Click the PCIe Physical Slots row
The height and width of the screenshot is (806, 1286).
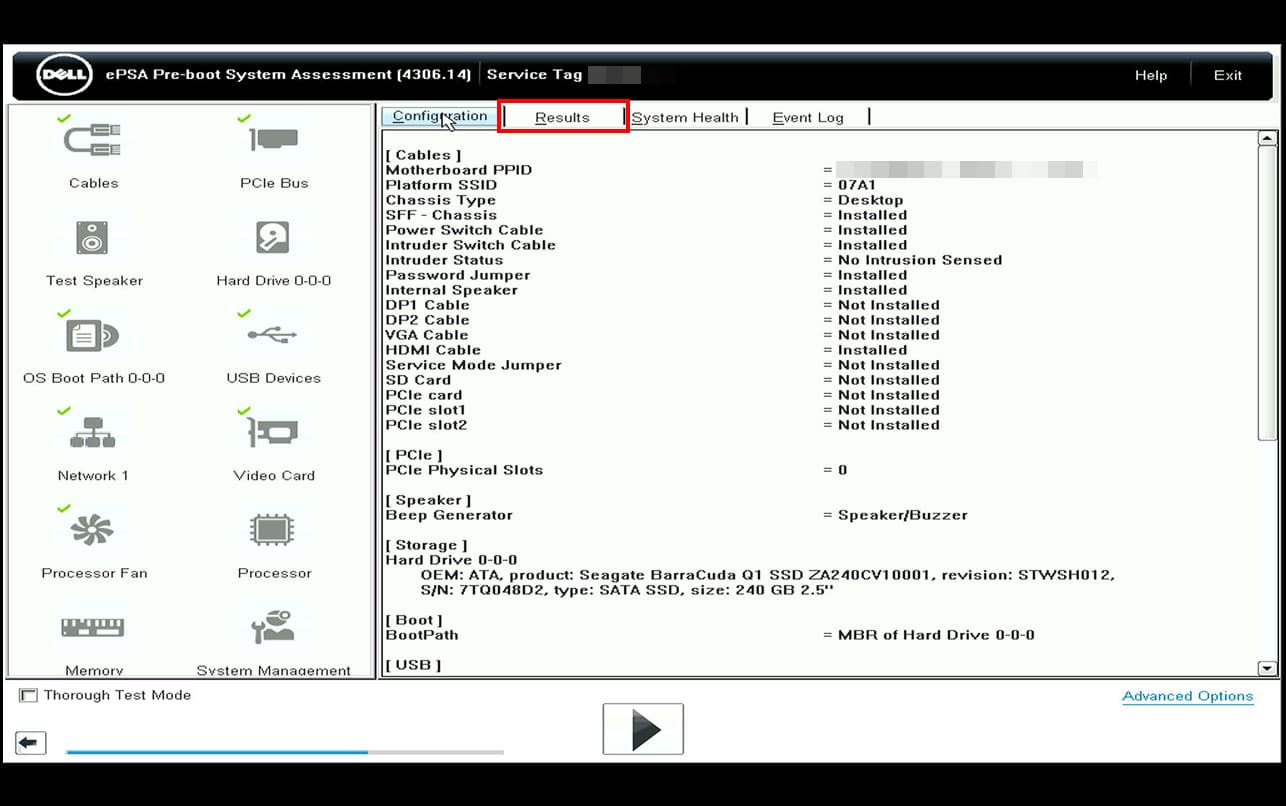tap(616, 470)
